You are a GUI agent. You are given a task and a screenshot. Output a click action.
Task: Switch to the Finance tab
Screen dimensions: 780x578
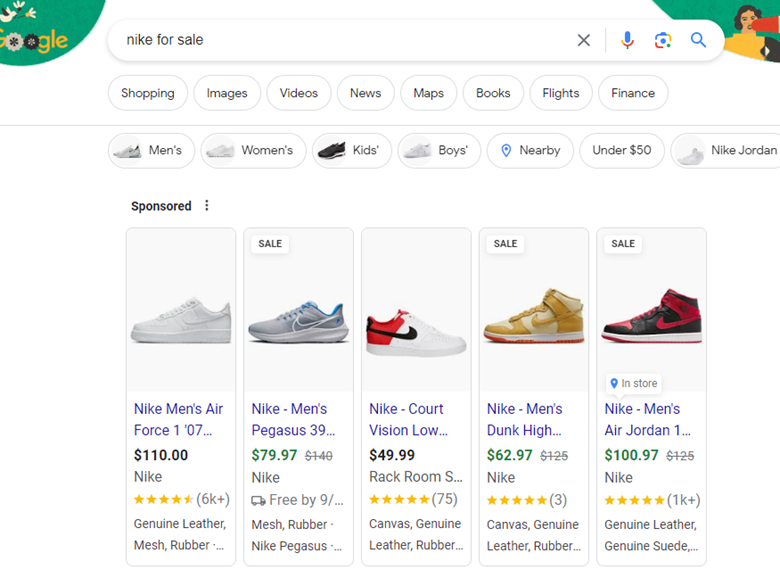pyautogui.click(x=633, y=93)
